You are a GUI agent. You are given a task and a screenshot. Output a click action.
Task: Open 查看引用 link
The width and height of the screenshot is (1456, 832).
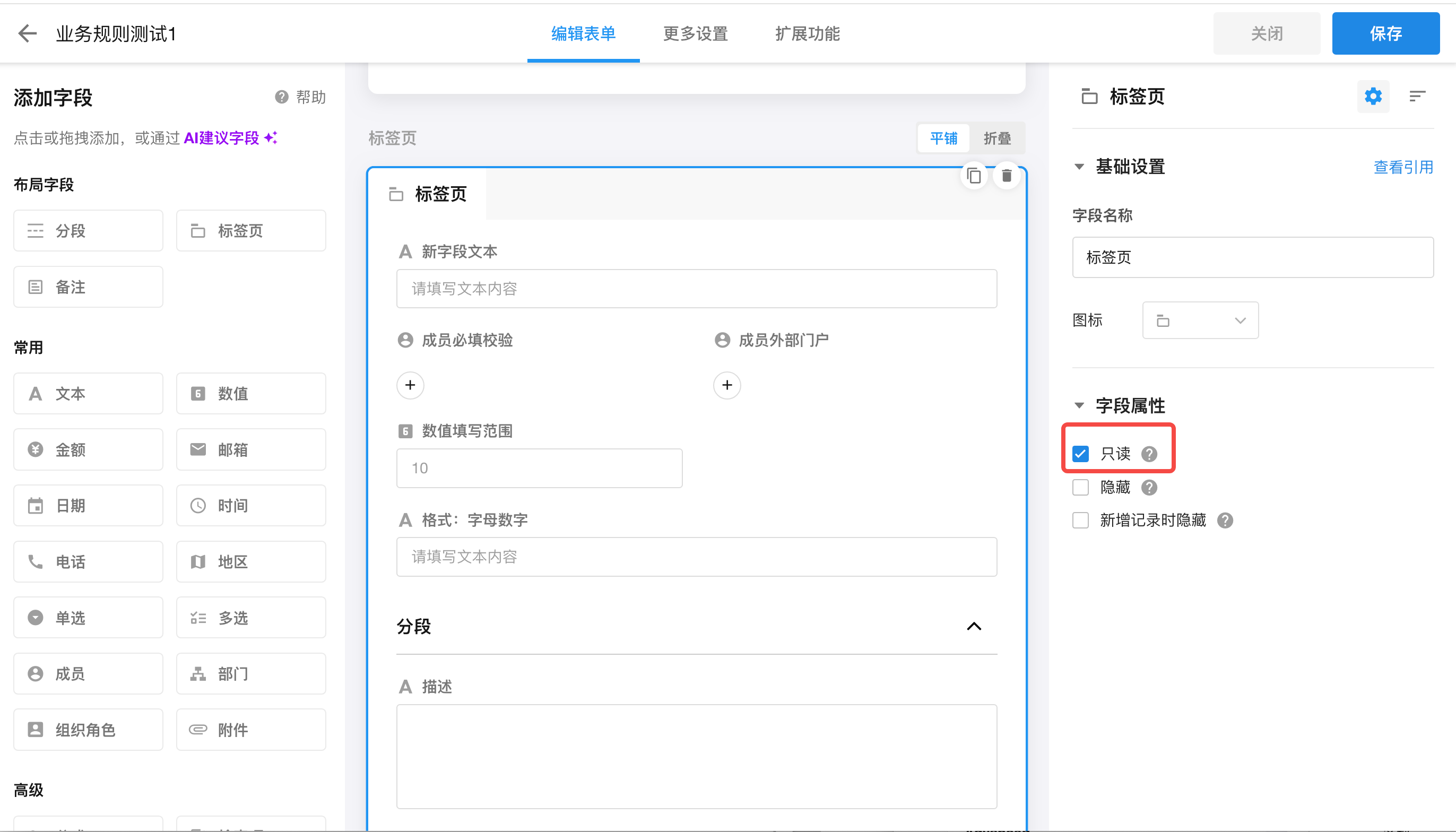[1403, 167]
